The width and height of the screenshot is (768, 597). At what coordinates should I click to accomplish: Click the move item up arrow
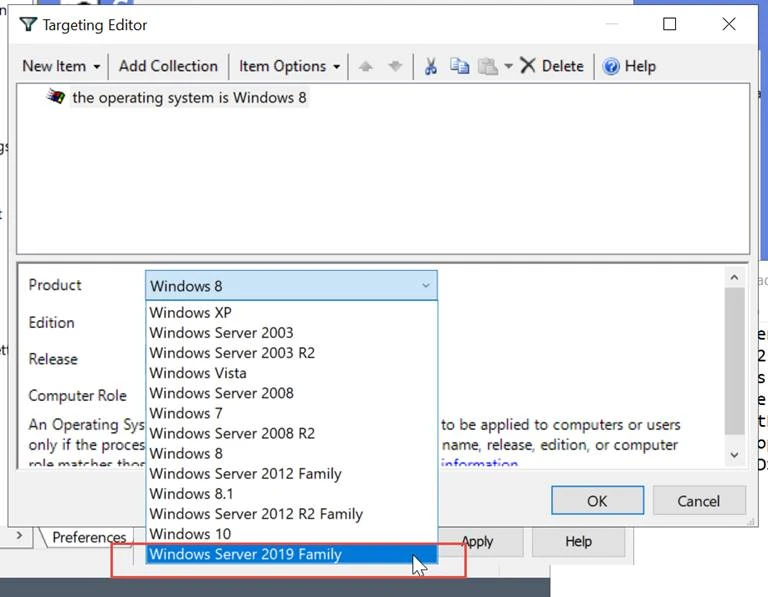coord(366,66)
